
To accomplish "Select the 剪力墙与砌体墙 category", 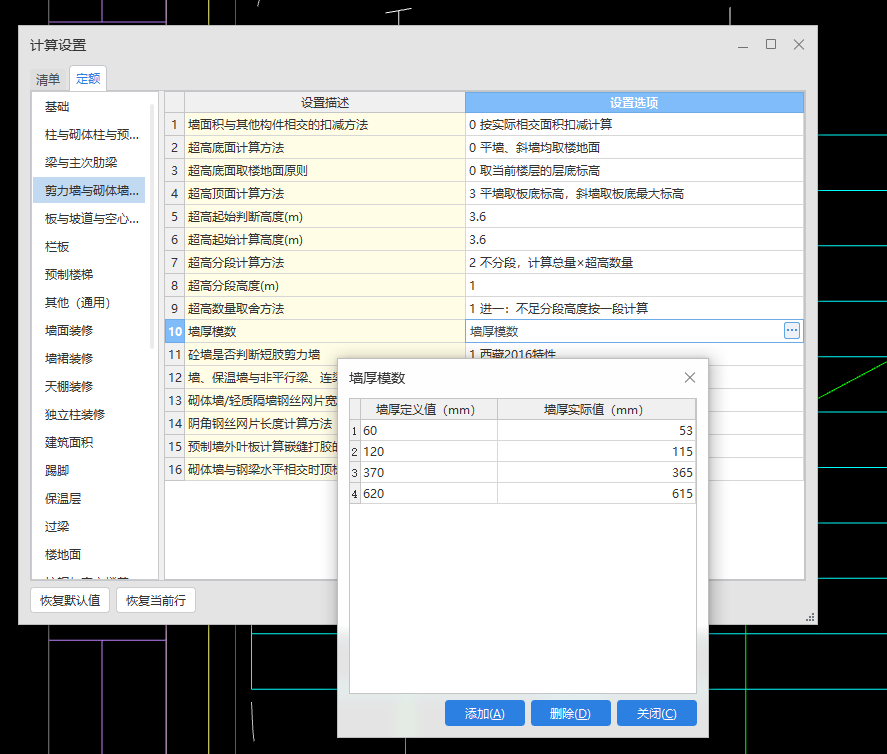I will [x=88, y=190].
